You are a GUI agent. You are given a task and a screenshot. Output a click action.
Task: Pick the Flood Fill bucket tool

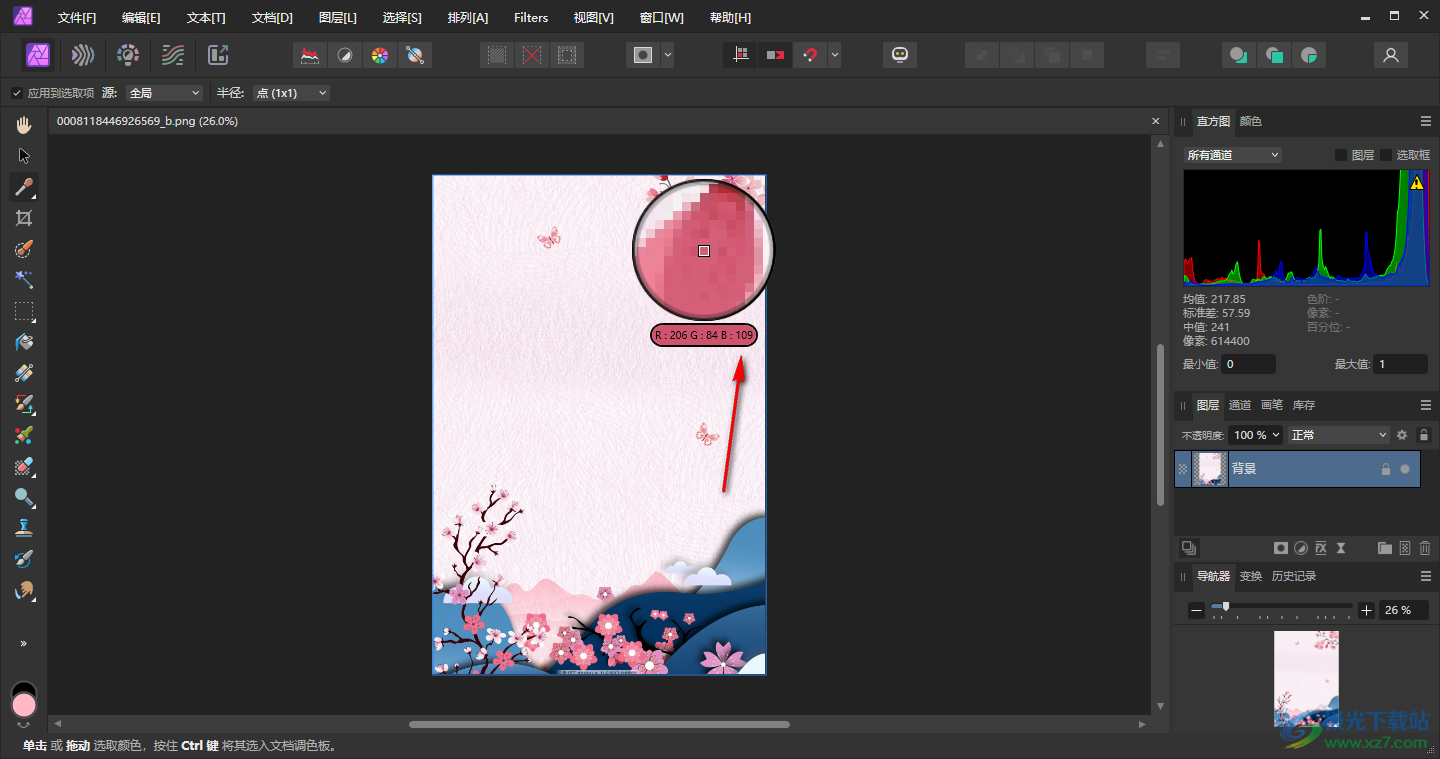24,342
